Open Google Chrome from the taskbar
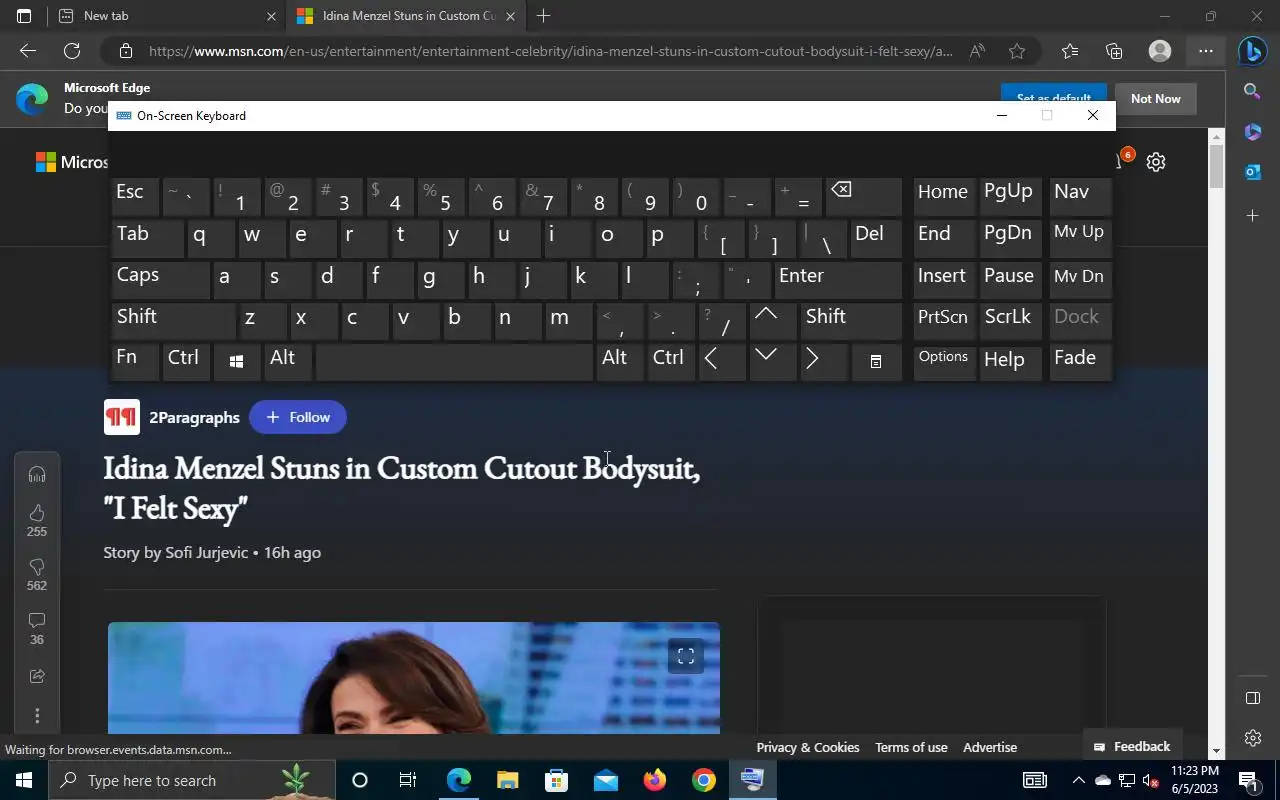The height and width of the screenshot is (800, 1280). click(704, 780)
